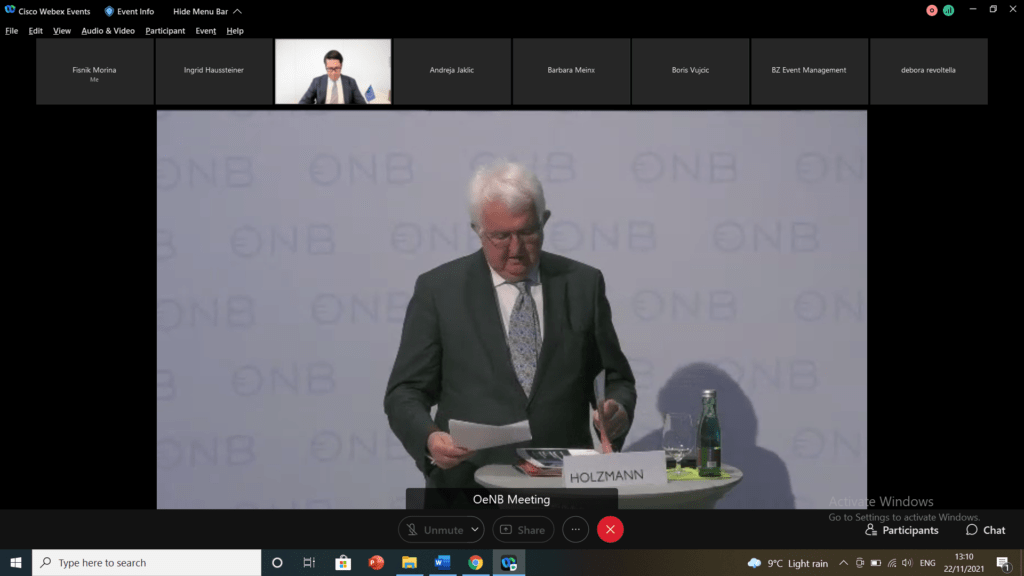Open Cortana circle icon on taskbar

click(x=277, y=562)
